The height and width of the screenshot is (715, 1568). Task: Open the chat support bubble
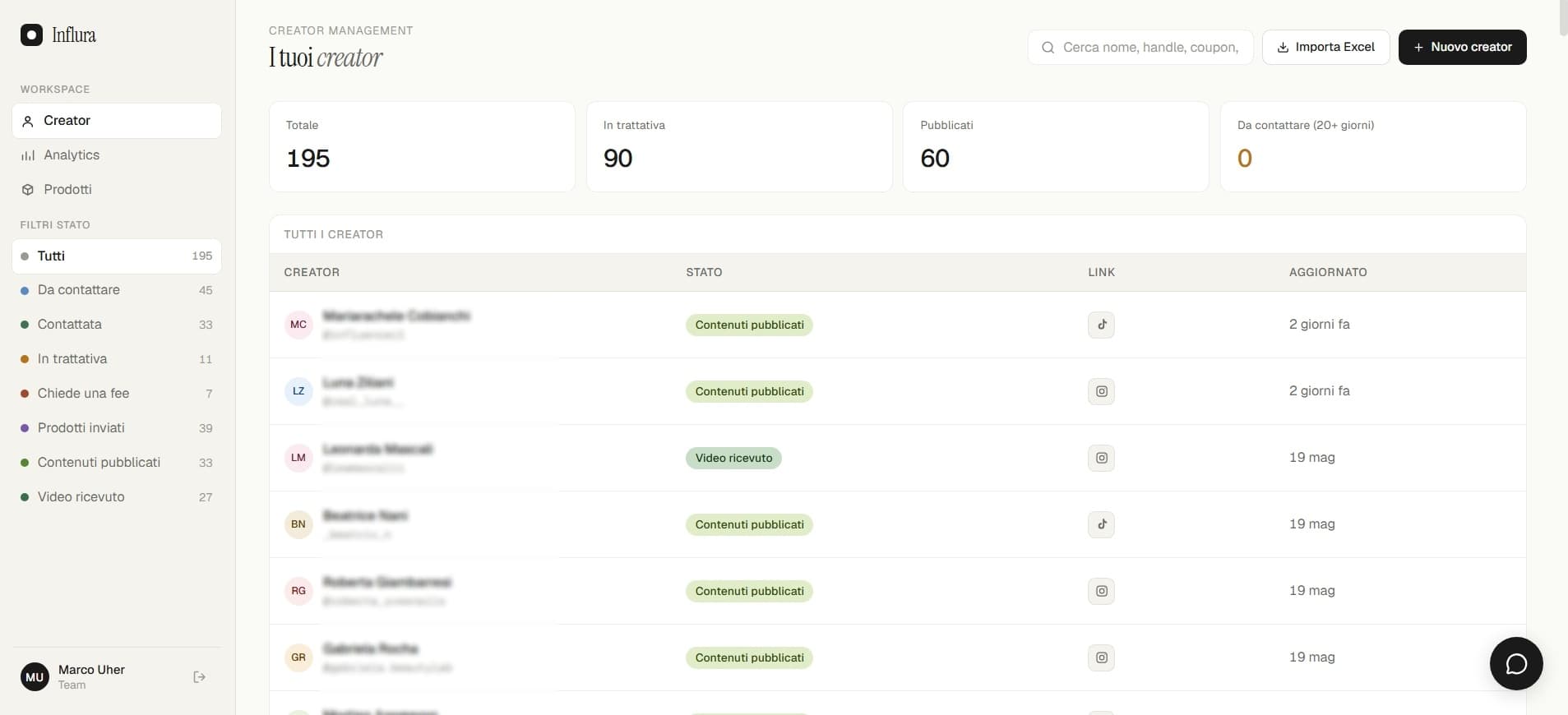pos(1516,664)
